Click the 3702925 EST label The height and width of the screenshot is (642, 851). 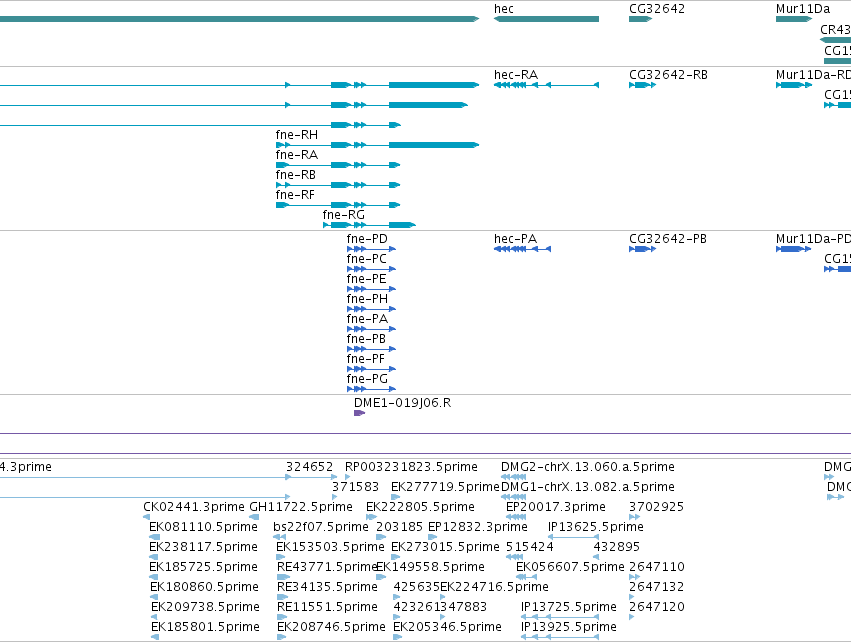(656, 507)
